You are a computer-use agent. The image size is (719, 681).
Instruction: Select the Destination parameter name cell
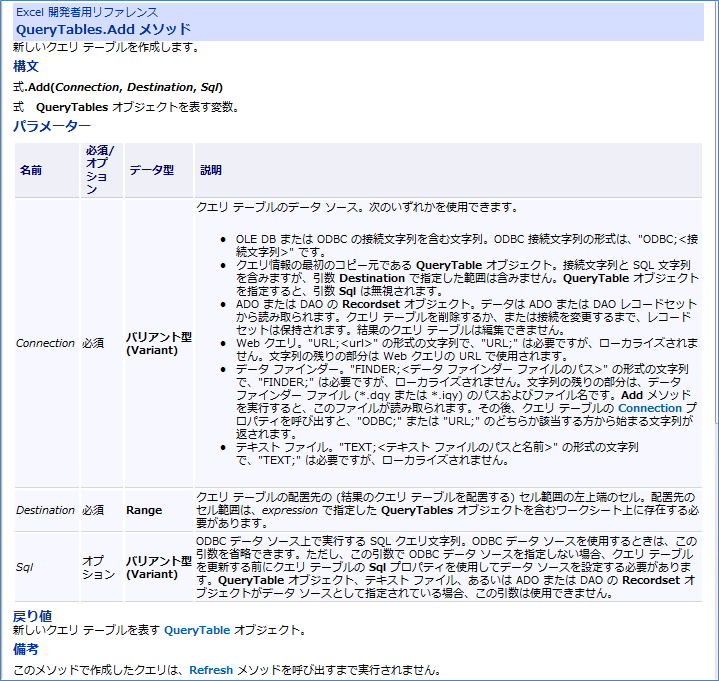(46, 510)
